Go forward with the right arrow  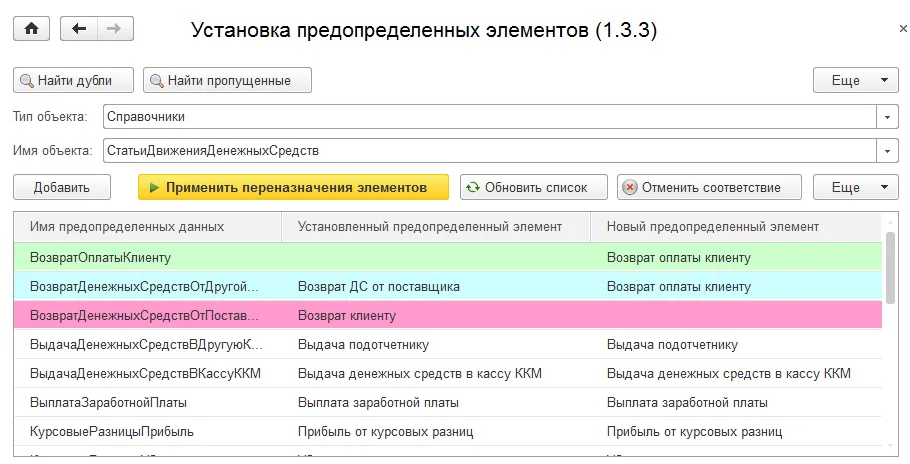pos(114,29)
